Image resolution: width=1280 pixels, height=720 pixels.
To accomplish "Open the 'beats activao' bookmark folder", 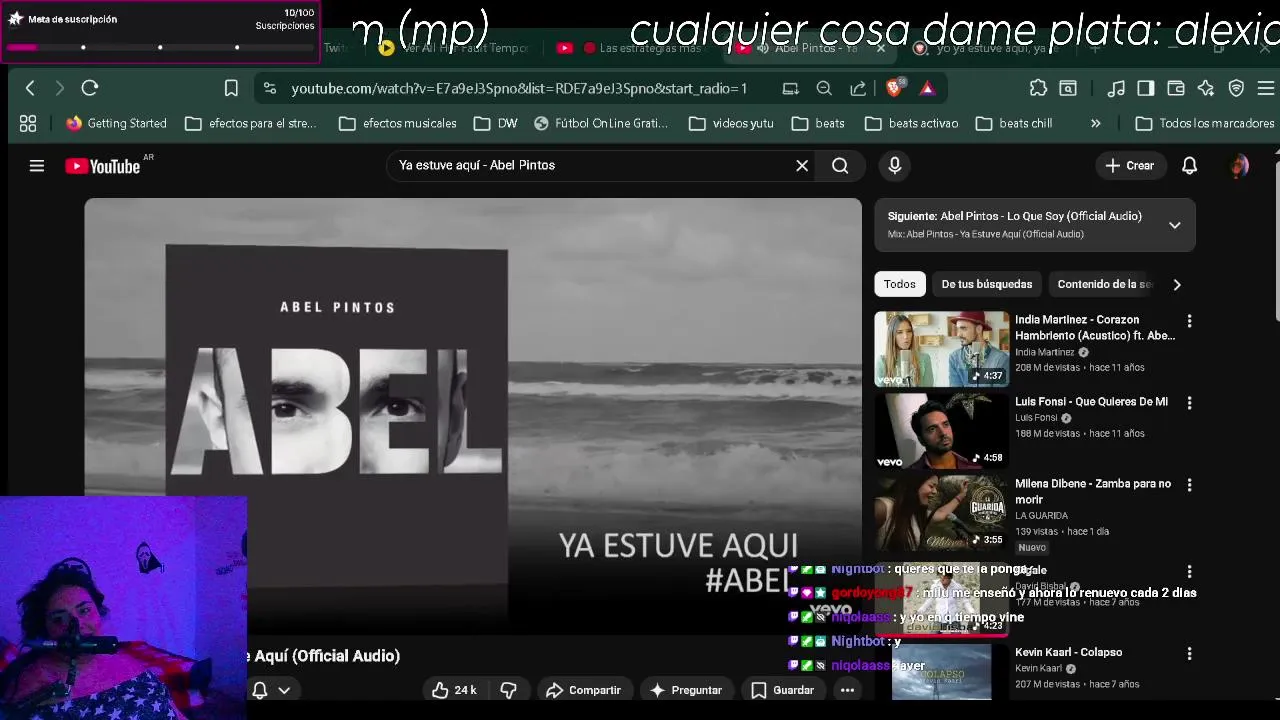I will coord(912,123).
